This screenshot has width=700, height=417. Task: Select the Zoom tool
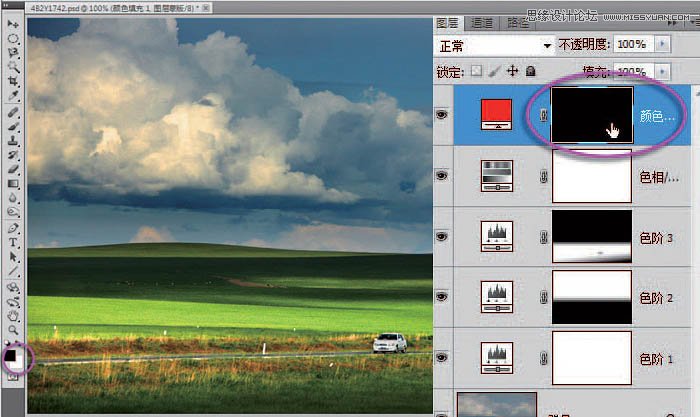(13, 328)
